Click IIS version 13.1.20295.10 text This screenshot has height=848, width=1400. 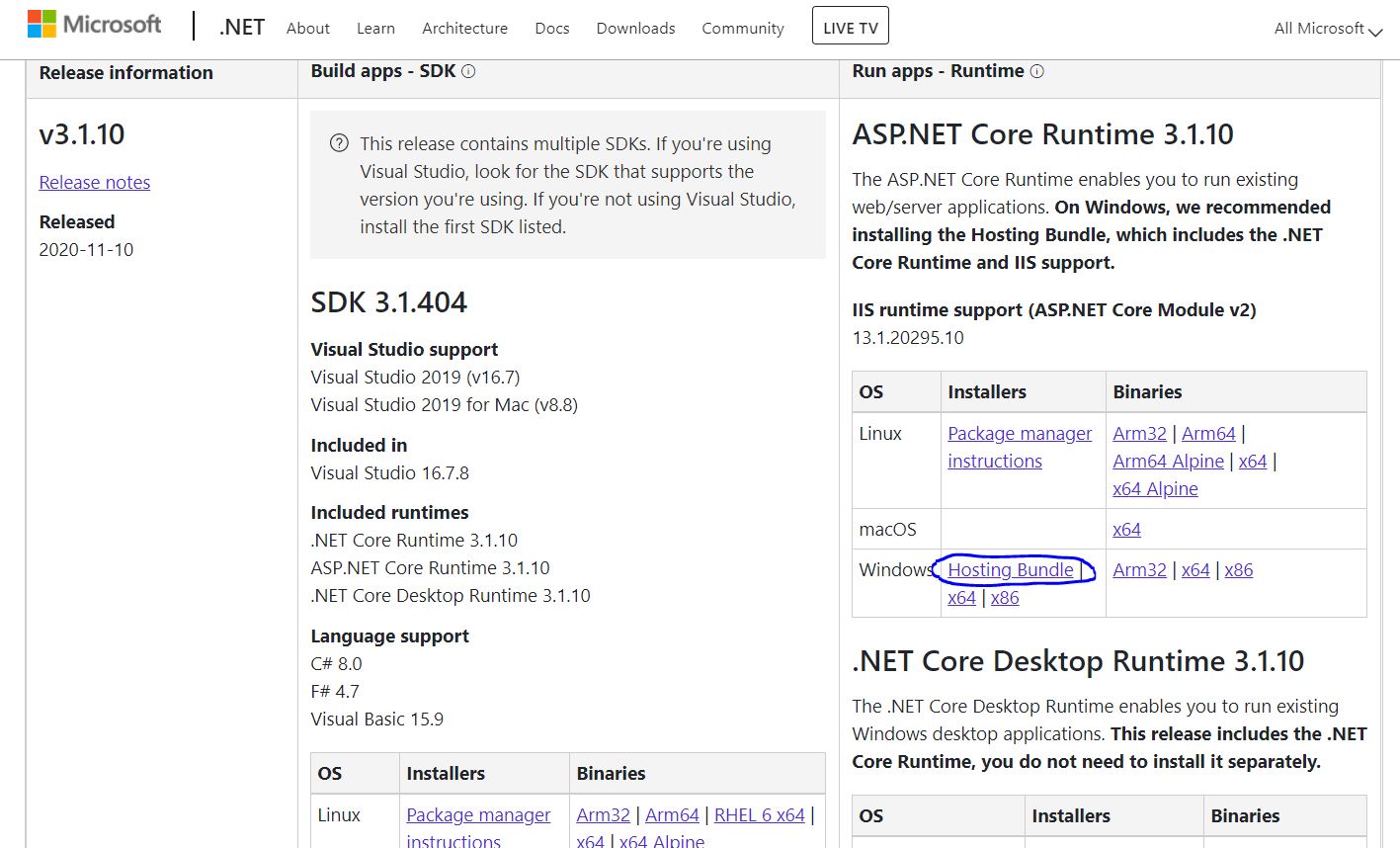(908, 338)
